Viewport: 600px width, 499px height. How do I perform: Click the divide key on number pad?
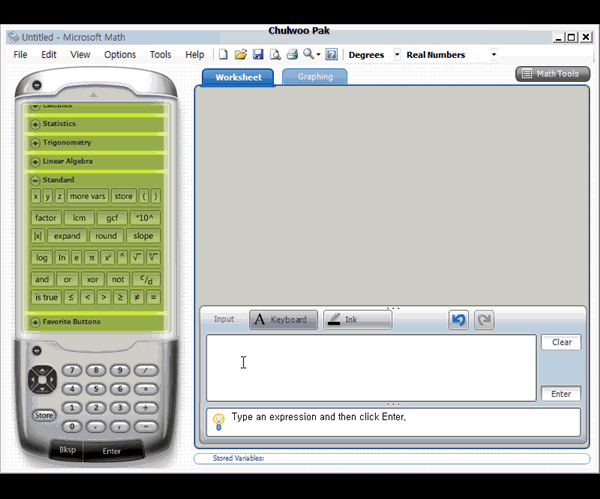coord(145,370)
